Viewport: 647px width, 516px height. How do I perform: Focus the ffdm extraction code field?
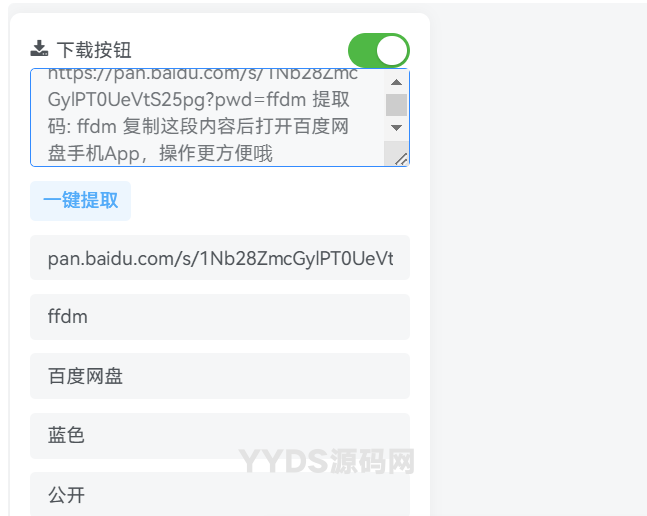pyautogui.click(x=220, y=317)
